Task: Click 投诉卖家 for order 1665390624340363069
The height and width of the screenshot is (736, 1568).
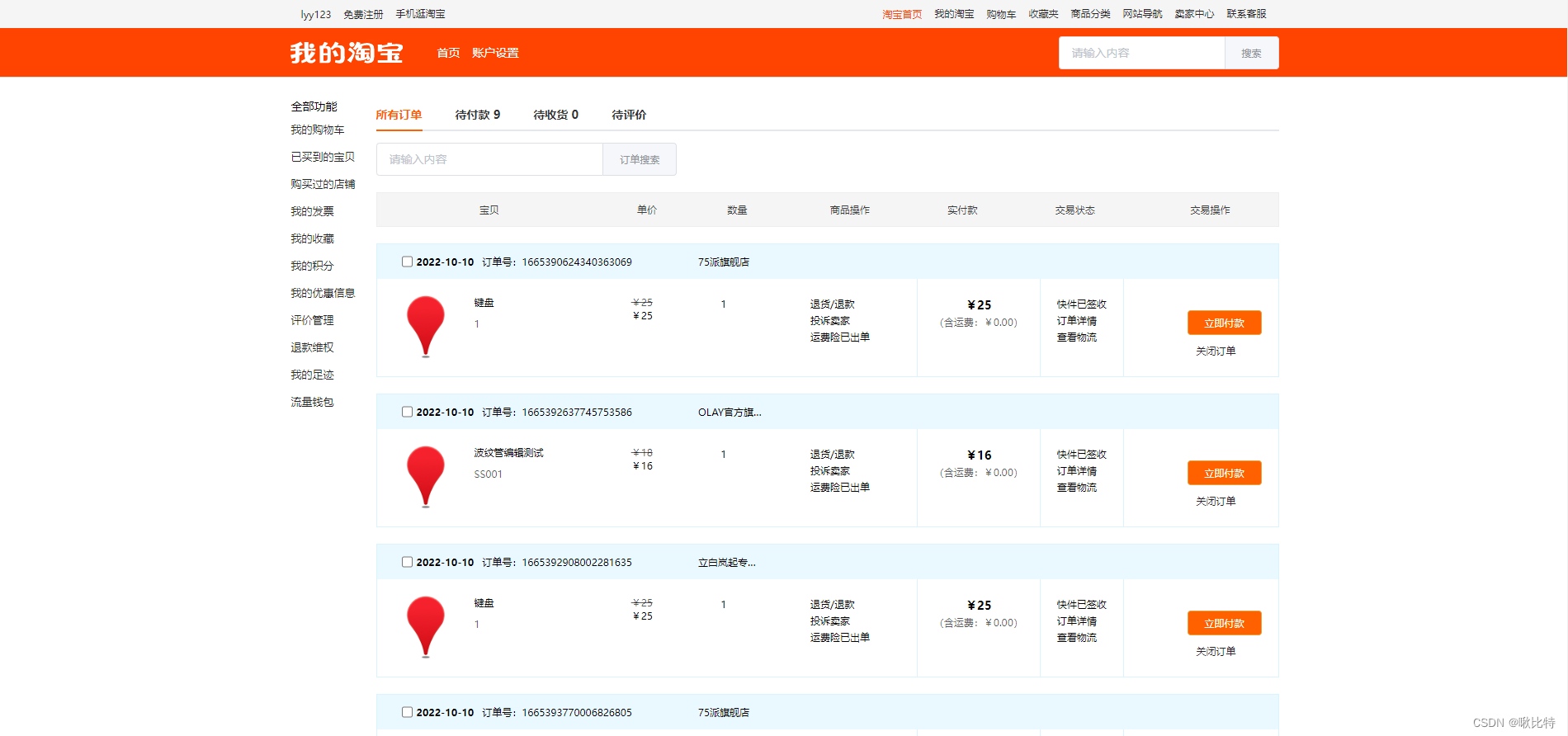Action: [x=829, y=321]
